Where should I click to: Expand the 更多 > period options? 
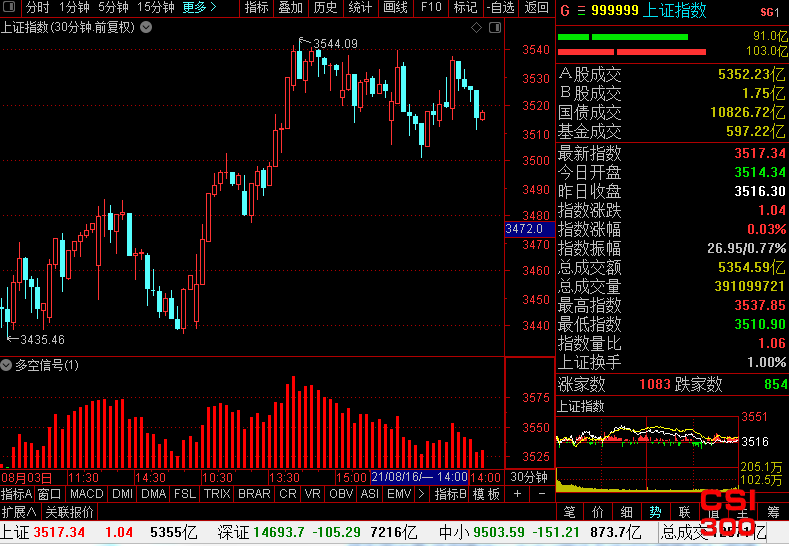199,7
